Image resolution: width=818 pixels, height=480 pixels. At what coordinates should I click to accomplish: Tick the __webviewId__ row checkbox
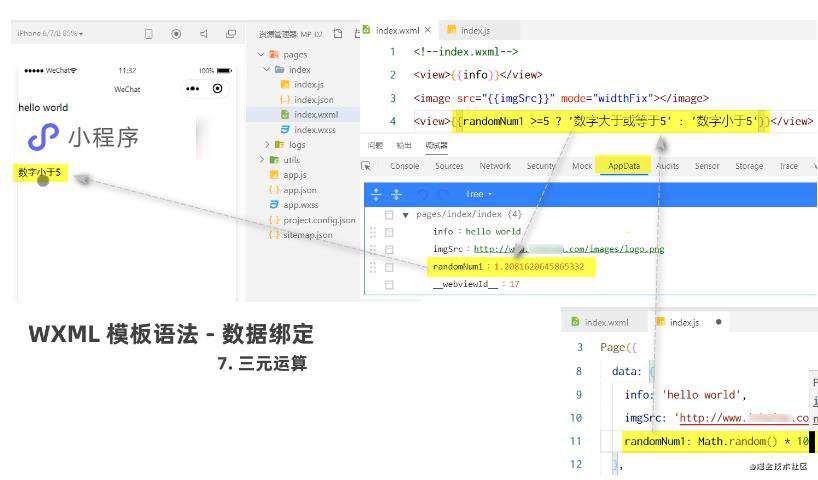[x=389, y=285]
